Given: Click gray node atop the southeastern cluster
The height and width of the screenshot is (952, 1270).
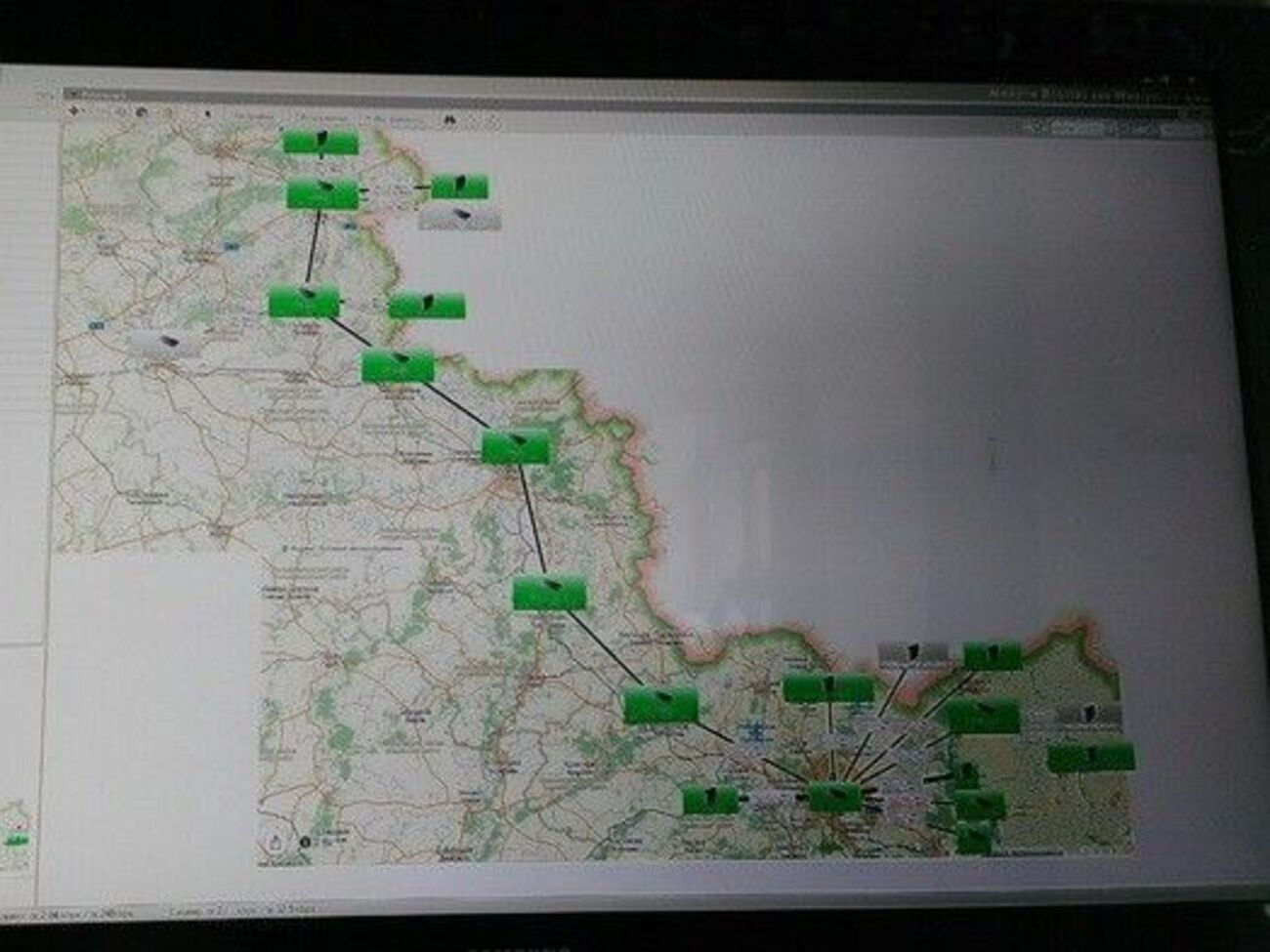Looking at the screenshot, I should 912,652.
